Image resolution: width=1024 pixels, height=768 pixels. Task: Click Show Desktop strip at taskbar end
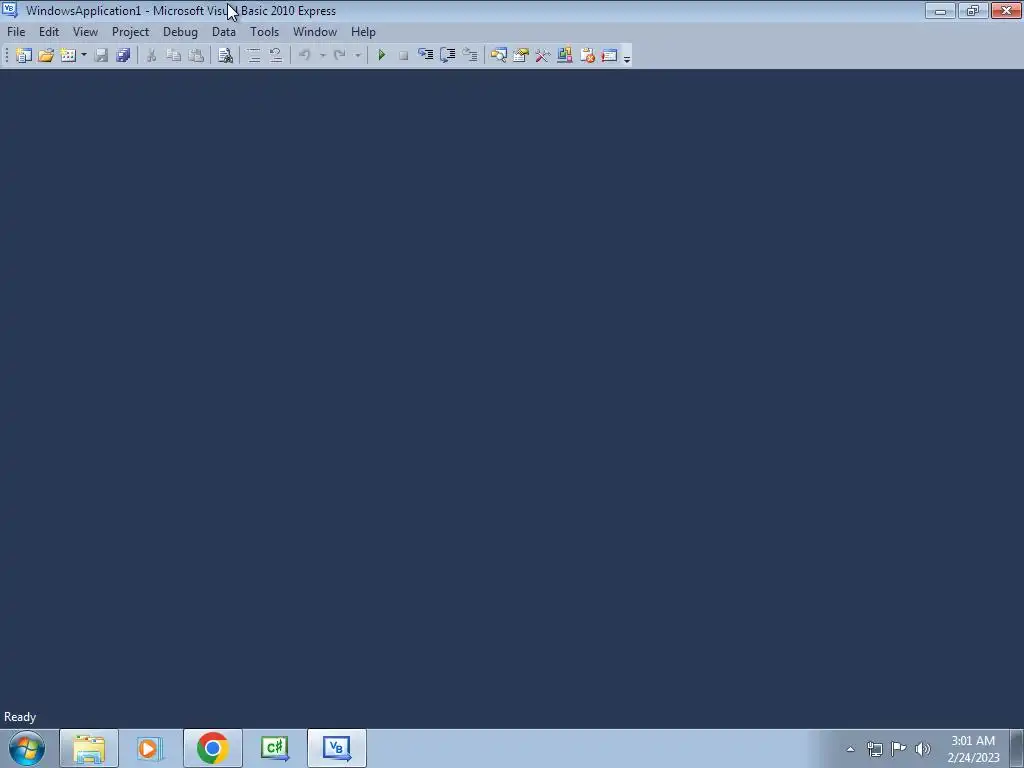1017,748
